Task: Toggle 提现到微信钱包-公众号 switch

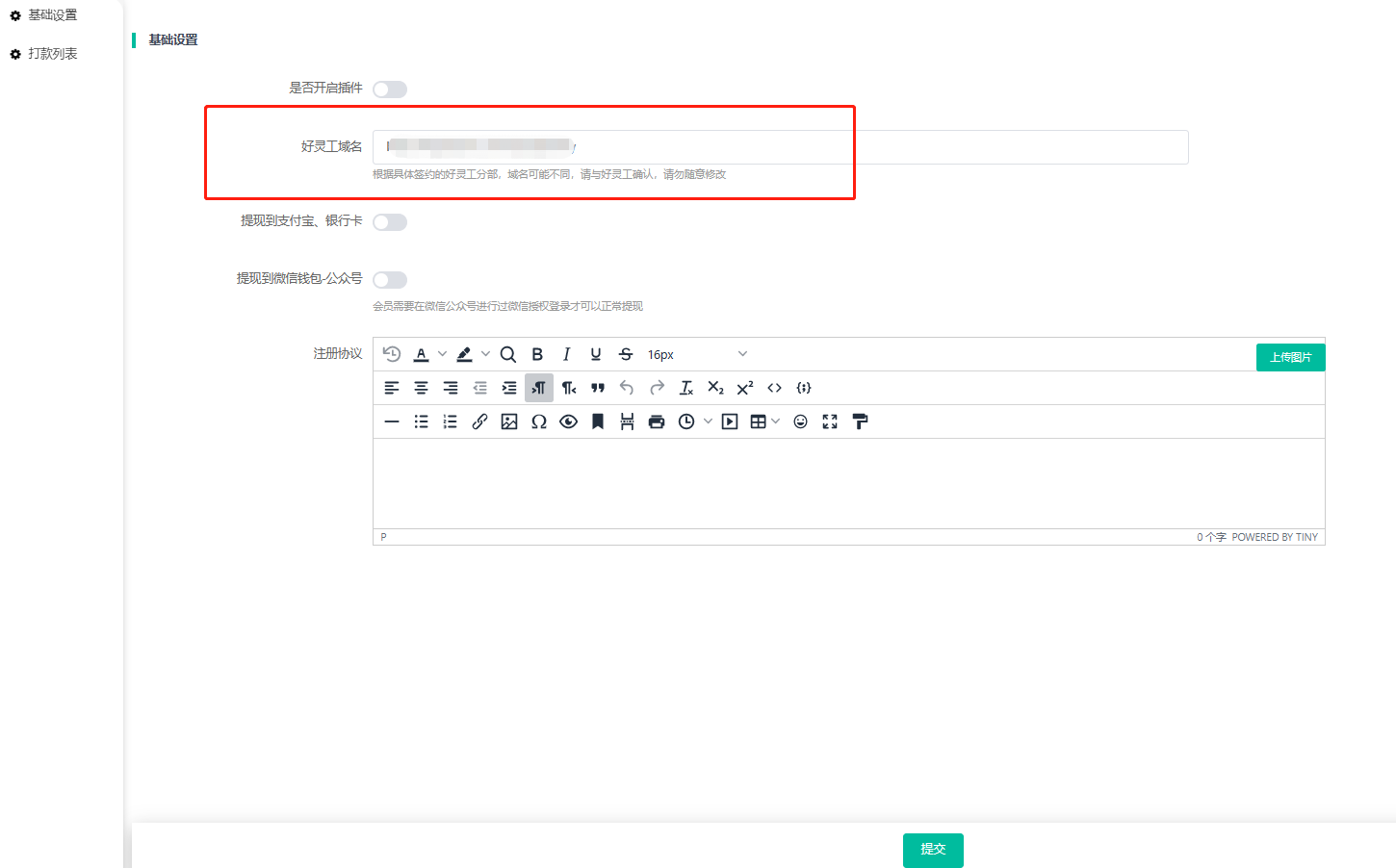Action: pos(390,280)
